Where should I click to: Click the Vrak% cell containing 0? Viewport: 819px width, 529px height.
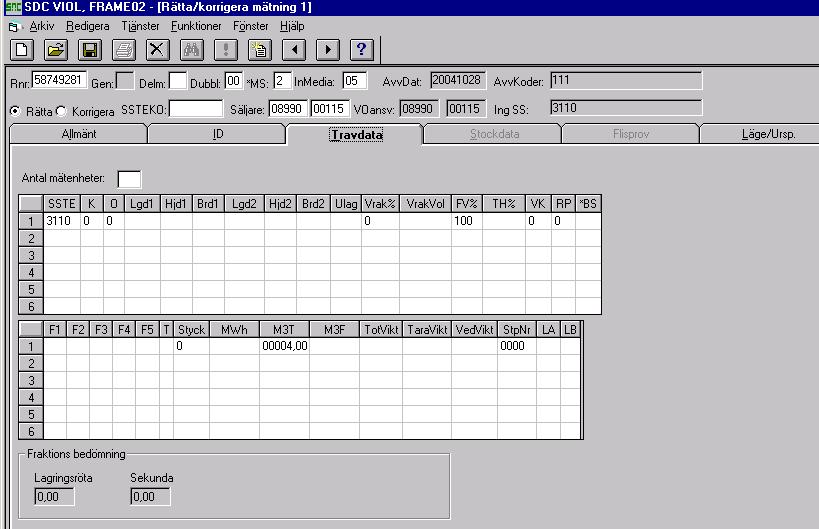pyautogui.click(x=380, y=221)
